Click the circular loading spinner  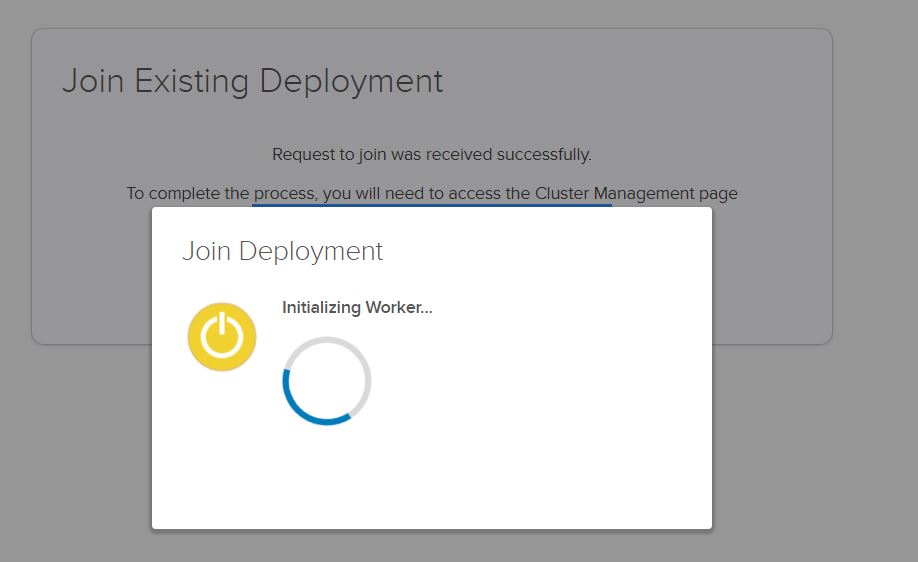[x=327, y=381]
